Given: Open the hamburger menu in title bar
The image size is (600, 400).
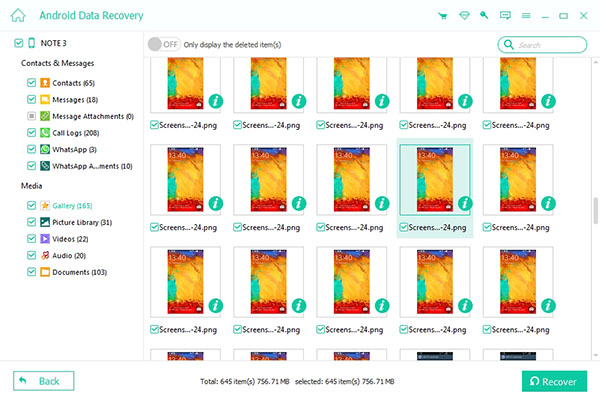Looking at the screenshot, I should (526, 16).
